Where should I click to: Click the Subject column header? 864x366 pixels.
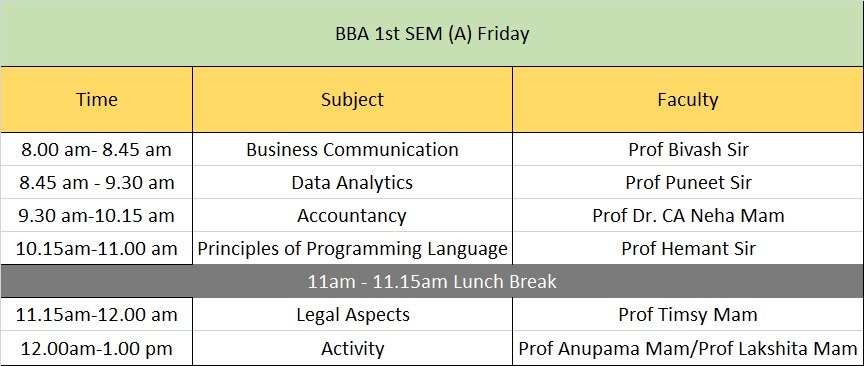click(353, 100)
